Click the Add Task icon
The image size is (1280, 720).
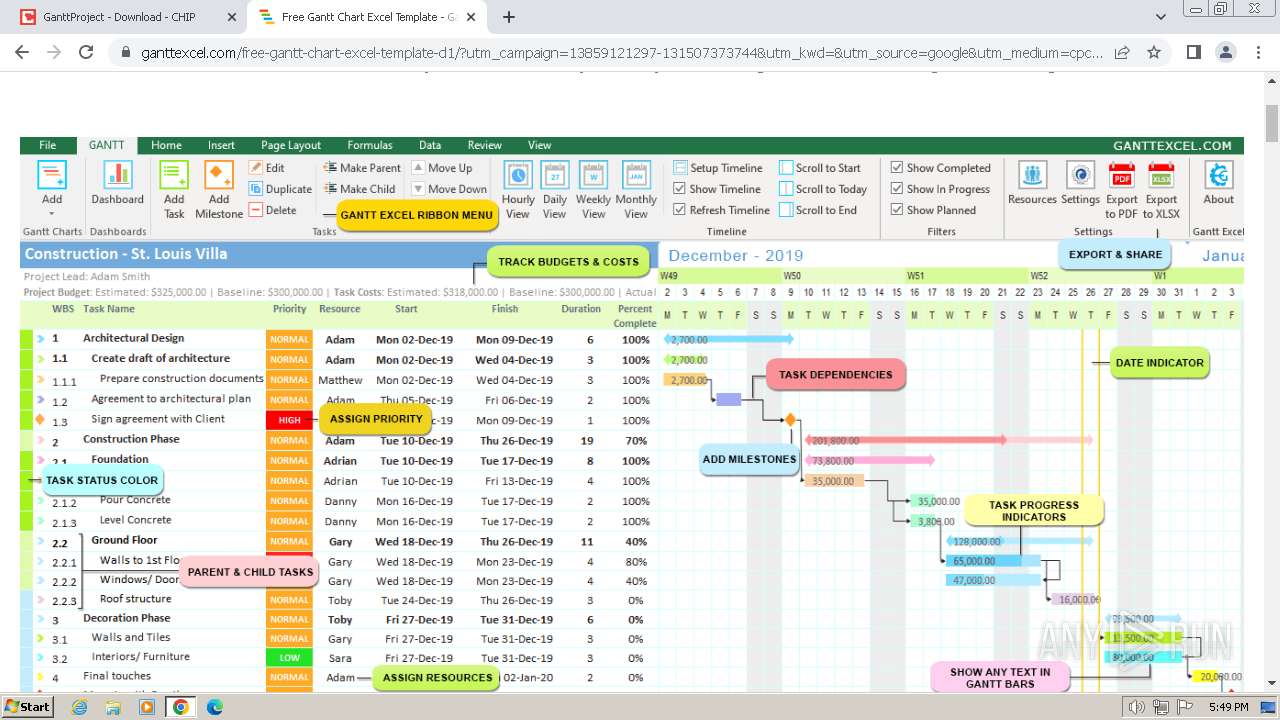(x=174, y=175)
